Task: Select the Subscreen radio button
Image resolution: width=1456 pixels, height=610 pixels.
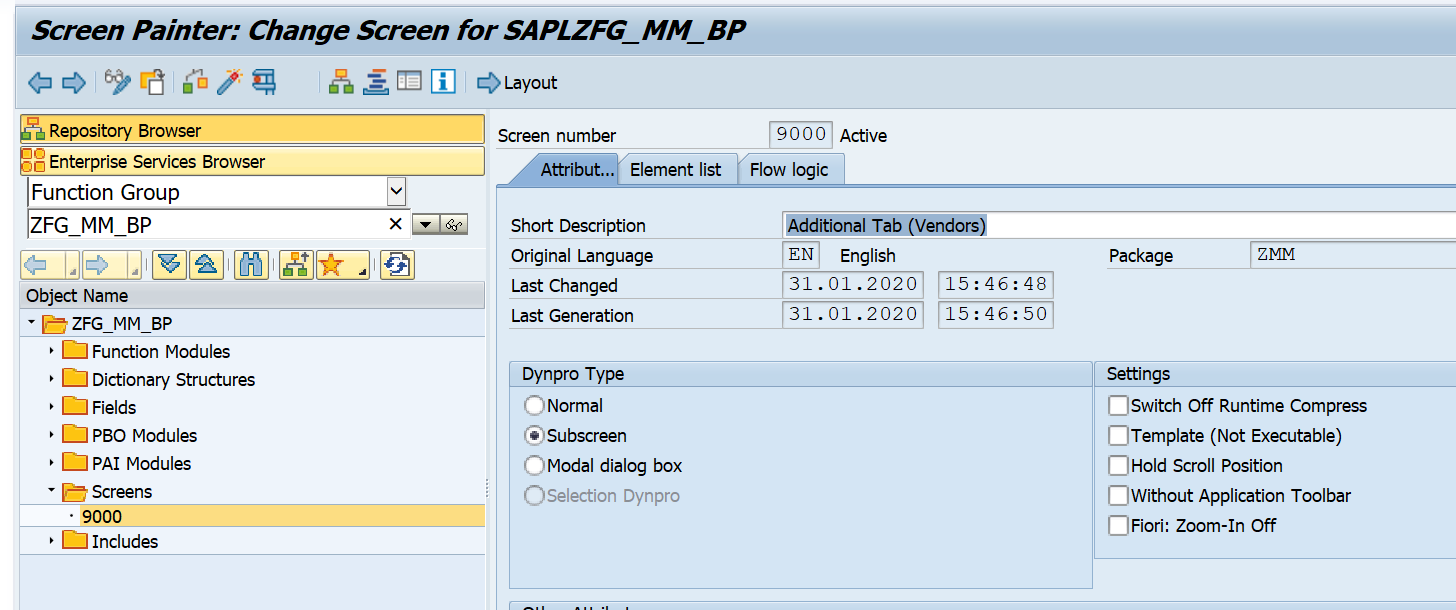Action: pyautogui.click(x=536, y=435)
